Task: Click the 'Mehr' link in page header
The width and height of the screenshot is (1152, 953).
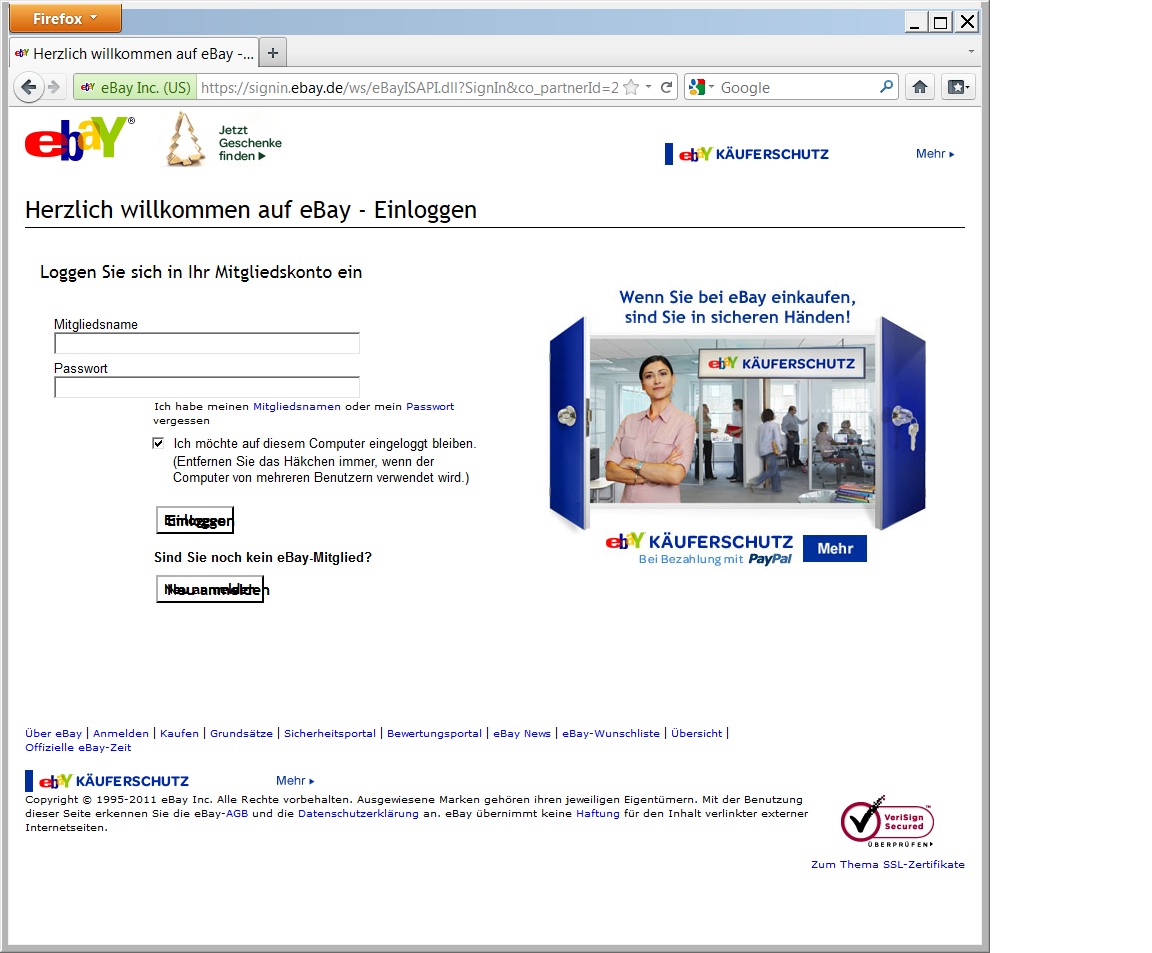Action: coord(935,154)
